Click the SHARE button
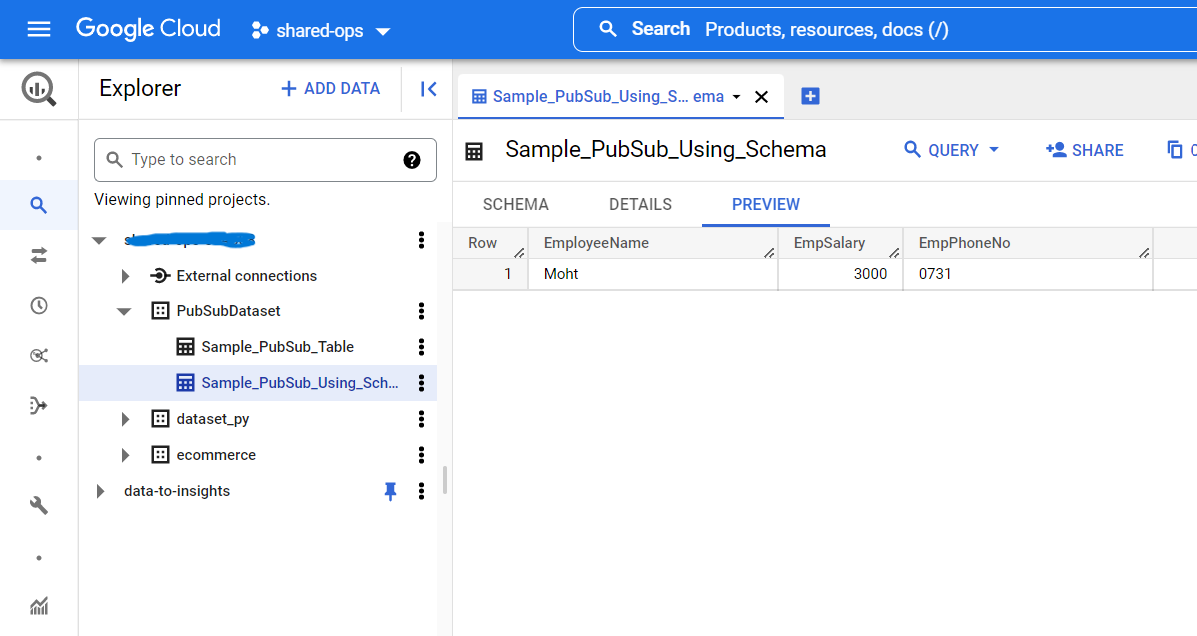Screen dimensions: 1197x636 pyautogui.click(x=1083, y=150)
